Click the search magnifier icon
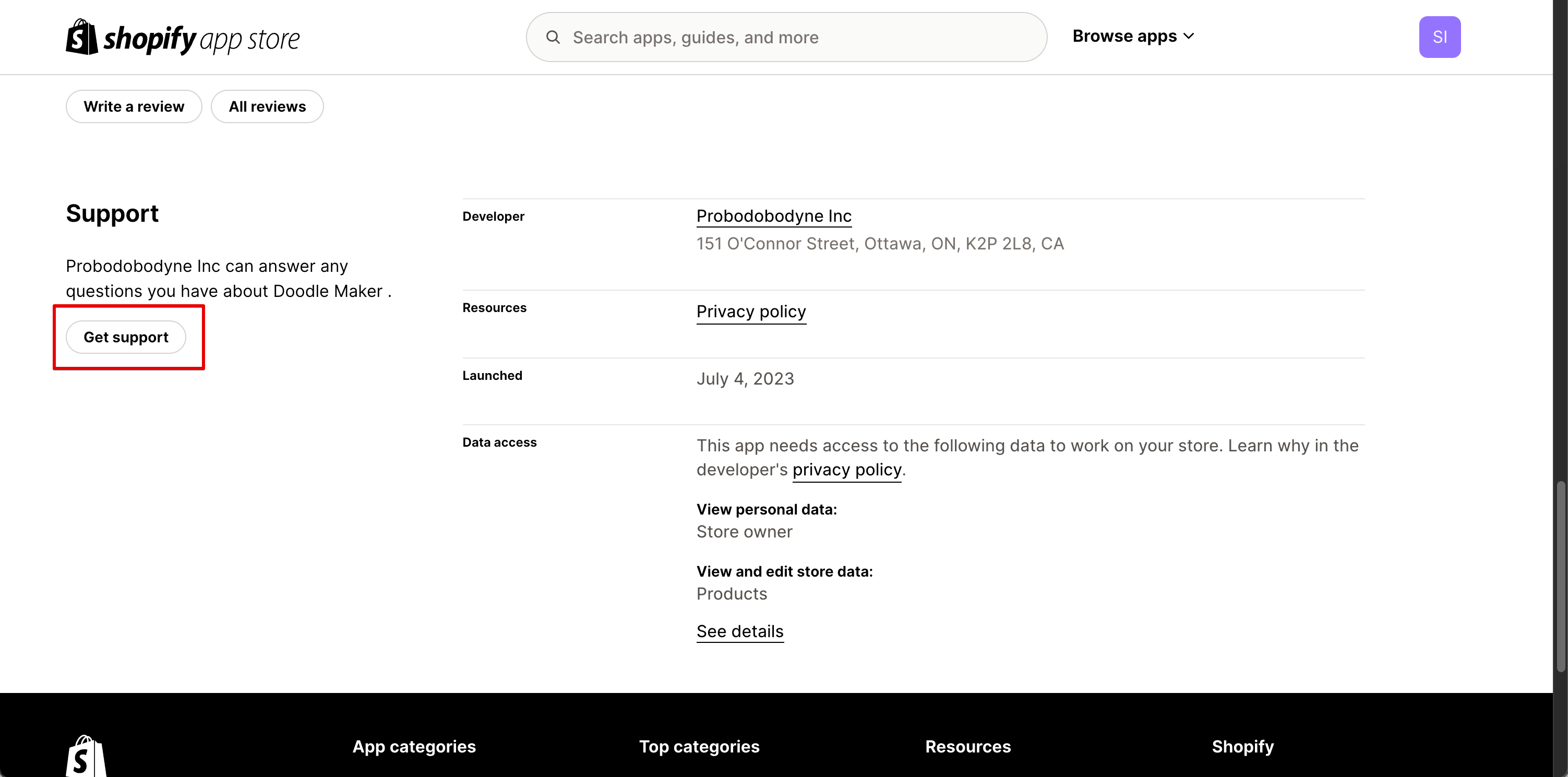1568x777 pixels. coord(553,37)
